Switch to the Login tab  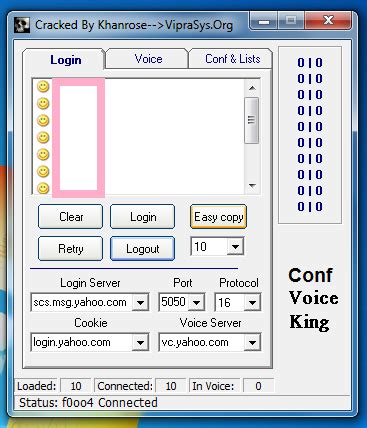point(65,60)
